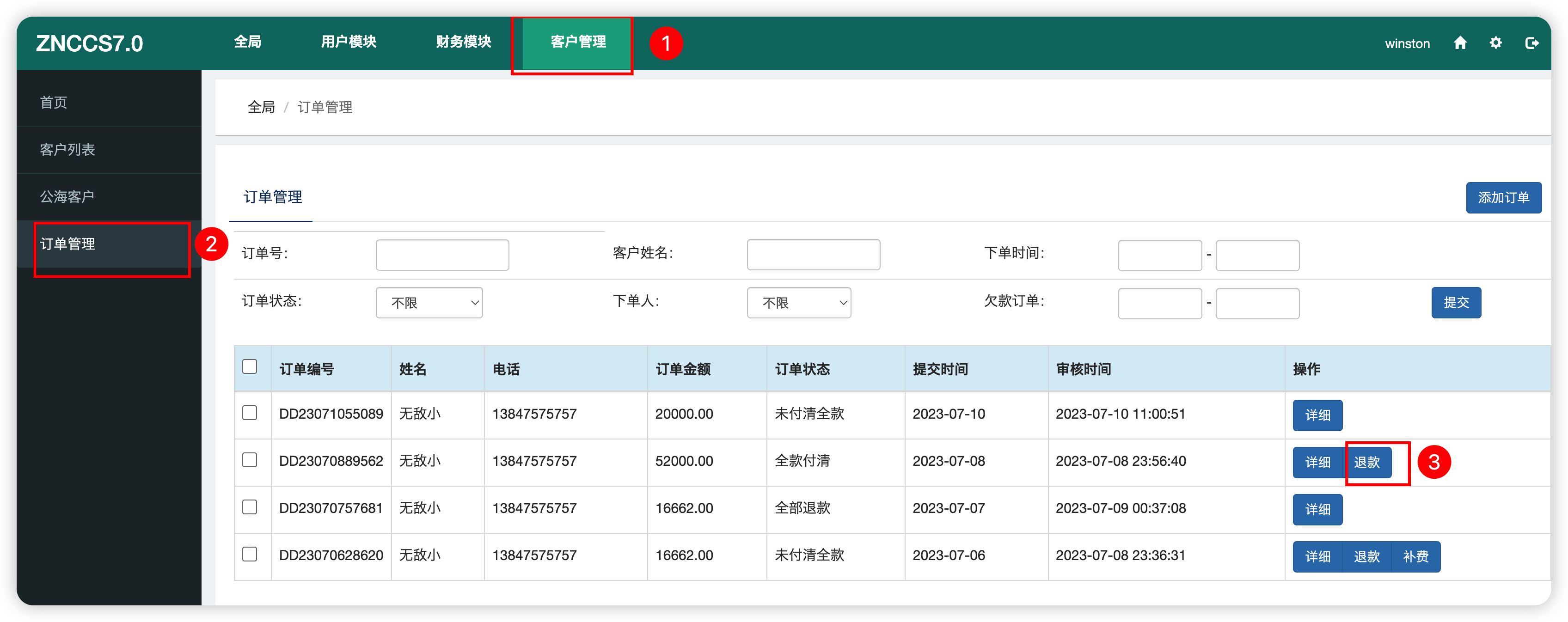Click submit date 2023-07-10
The image size is (1568, 622).
[949, 414]
